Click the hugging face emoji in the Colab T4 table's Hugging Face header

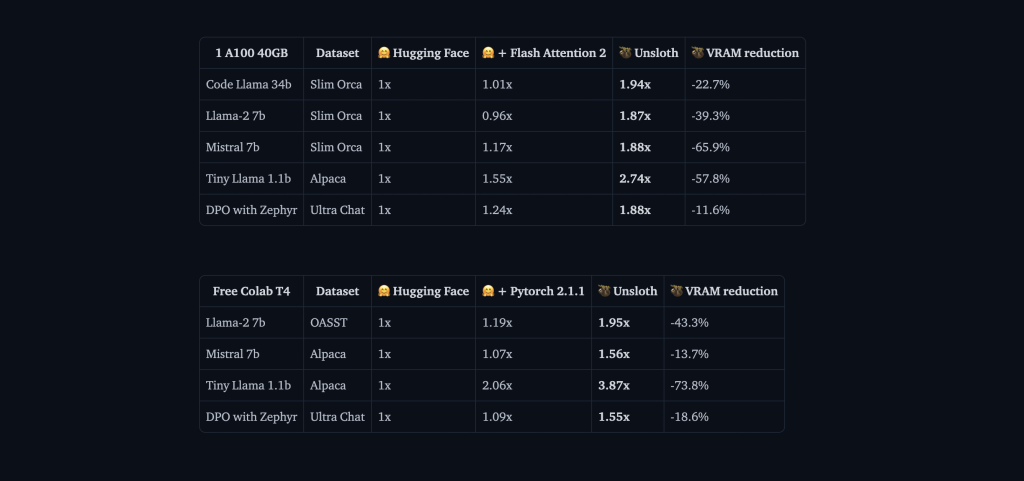384,291
